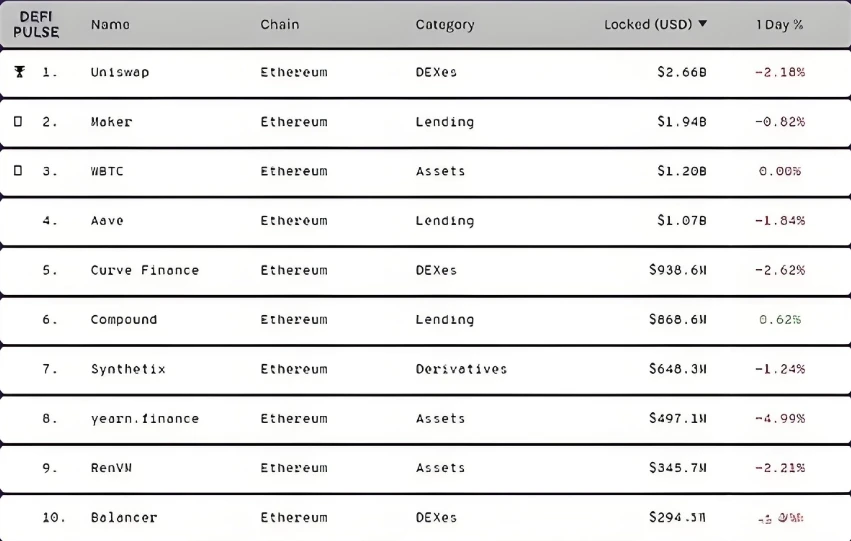Image resolution: width=851 pixels, height=541 pixels.
Task: Open the Aave project row
Action: 426,221
